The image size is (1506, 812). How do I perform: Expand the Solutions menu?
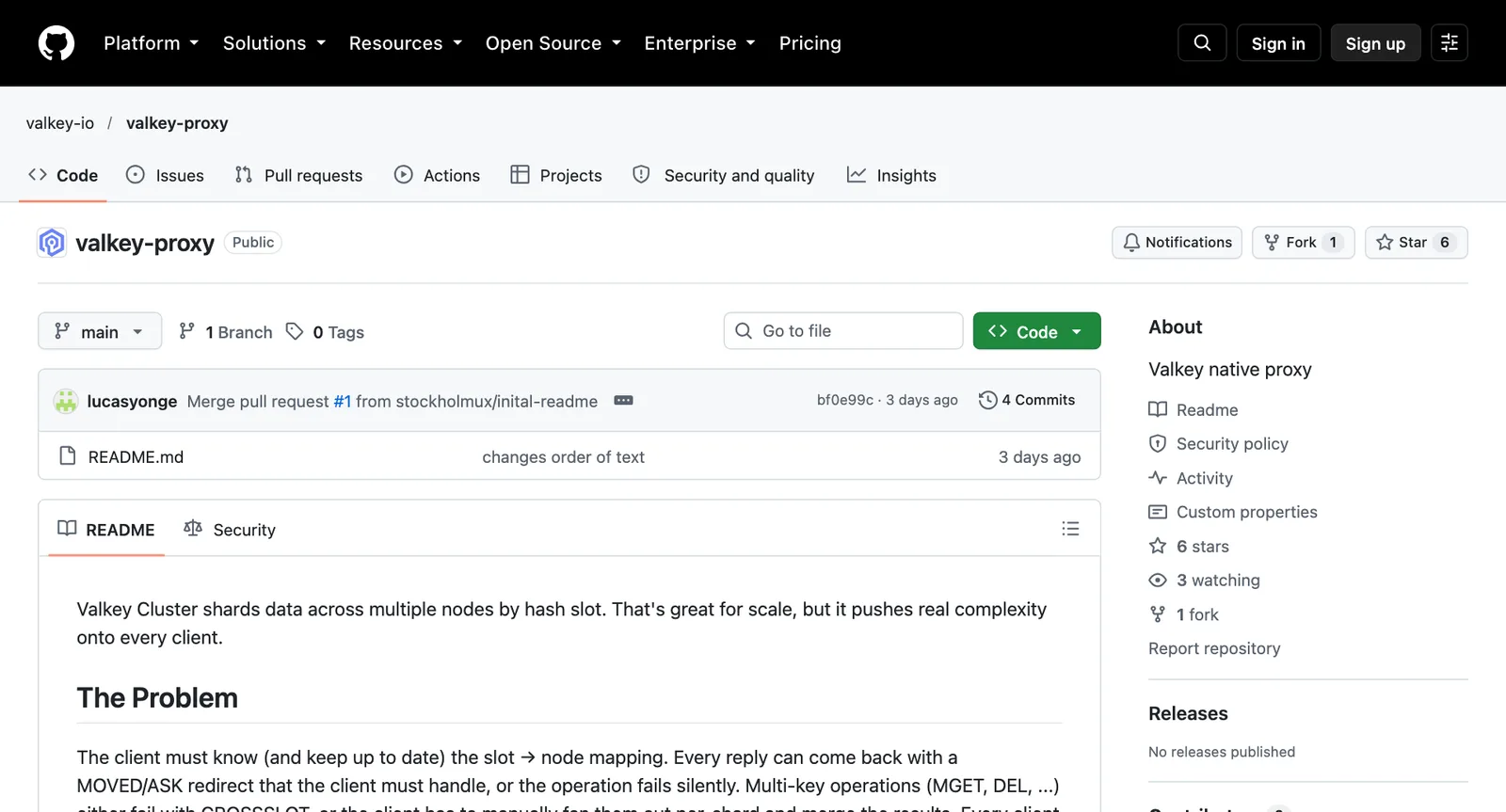(x=274, y=43)
